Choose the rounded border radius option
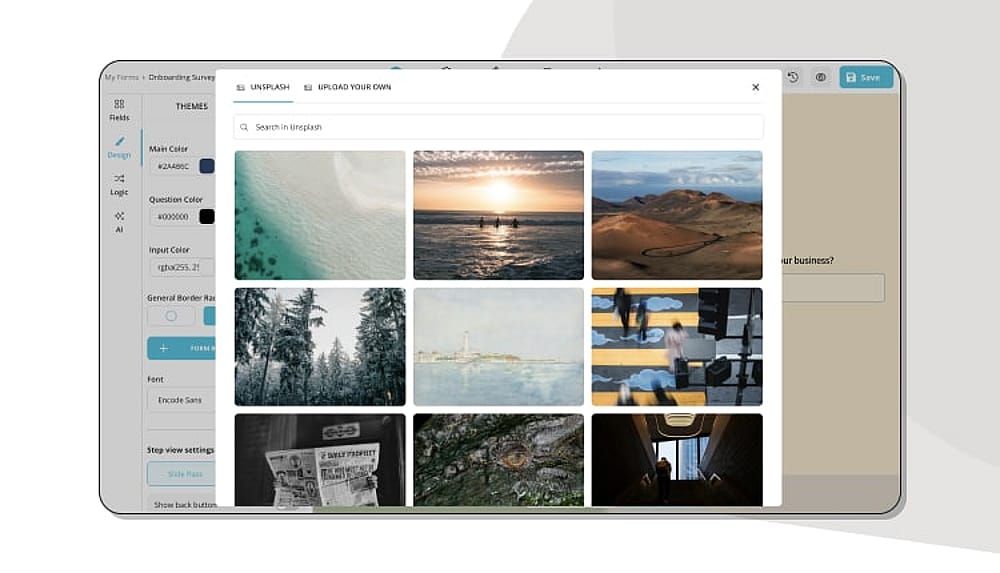 pos(171,316)
